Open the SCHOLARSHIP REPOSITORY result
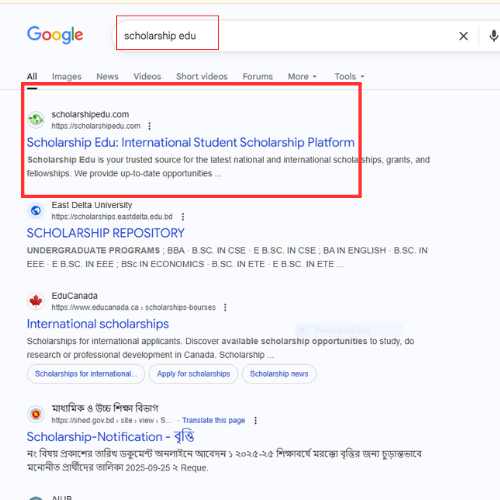 [x=105, y=233]
